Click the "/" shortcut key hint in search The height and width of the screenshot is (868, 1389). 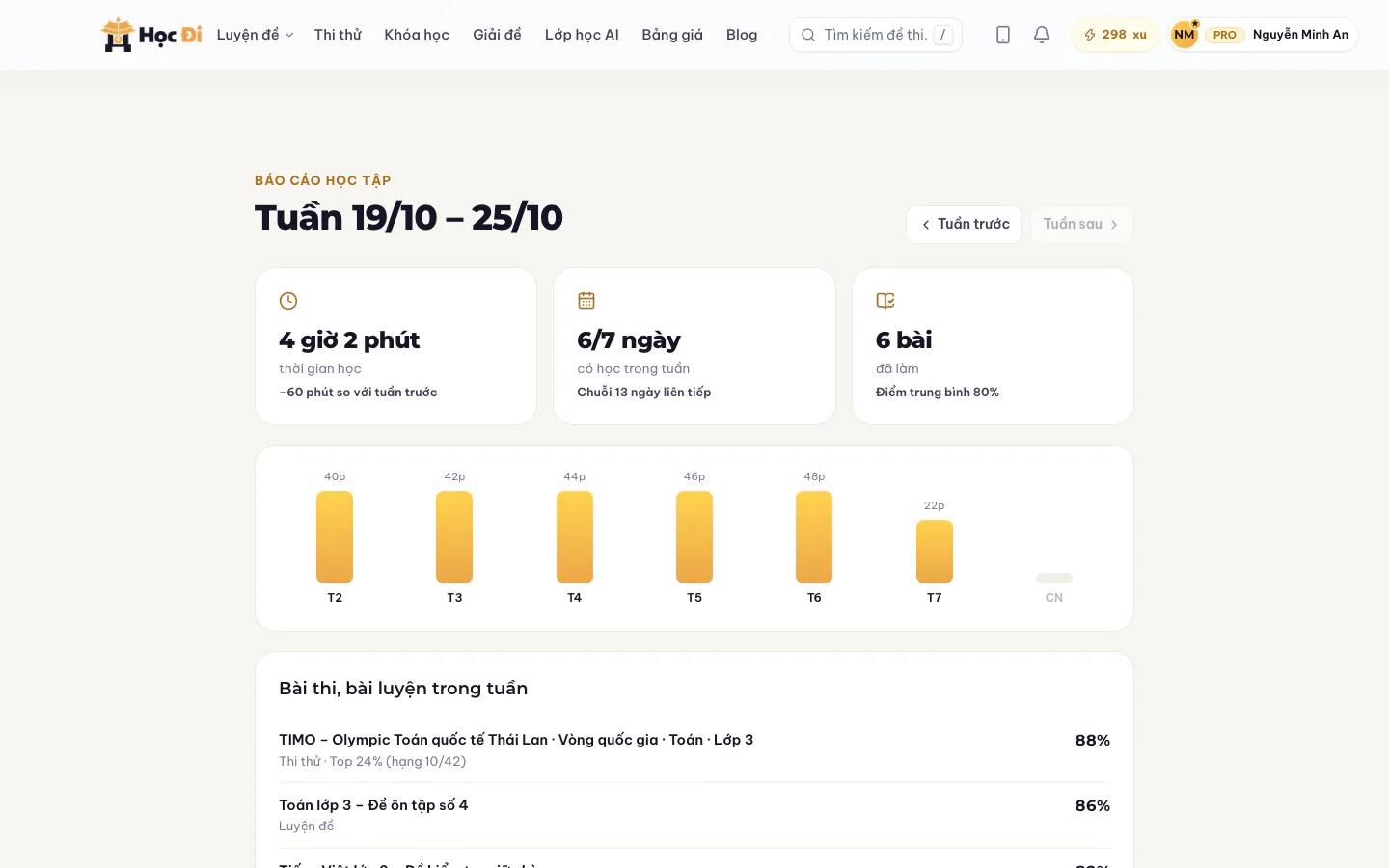pos(943,35)
